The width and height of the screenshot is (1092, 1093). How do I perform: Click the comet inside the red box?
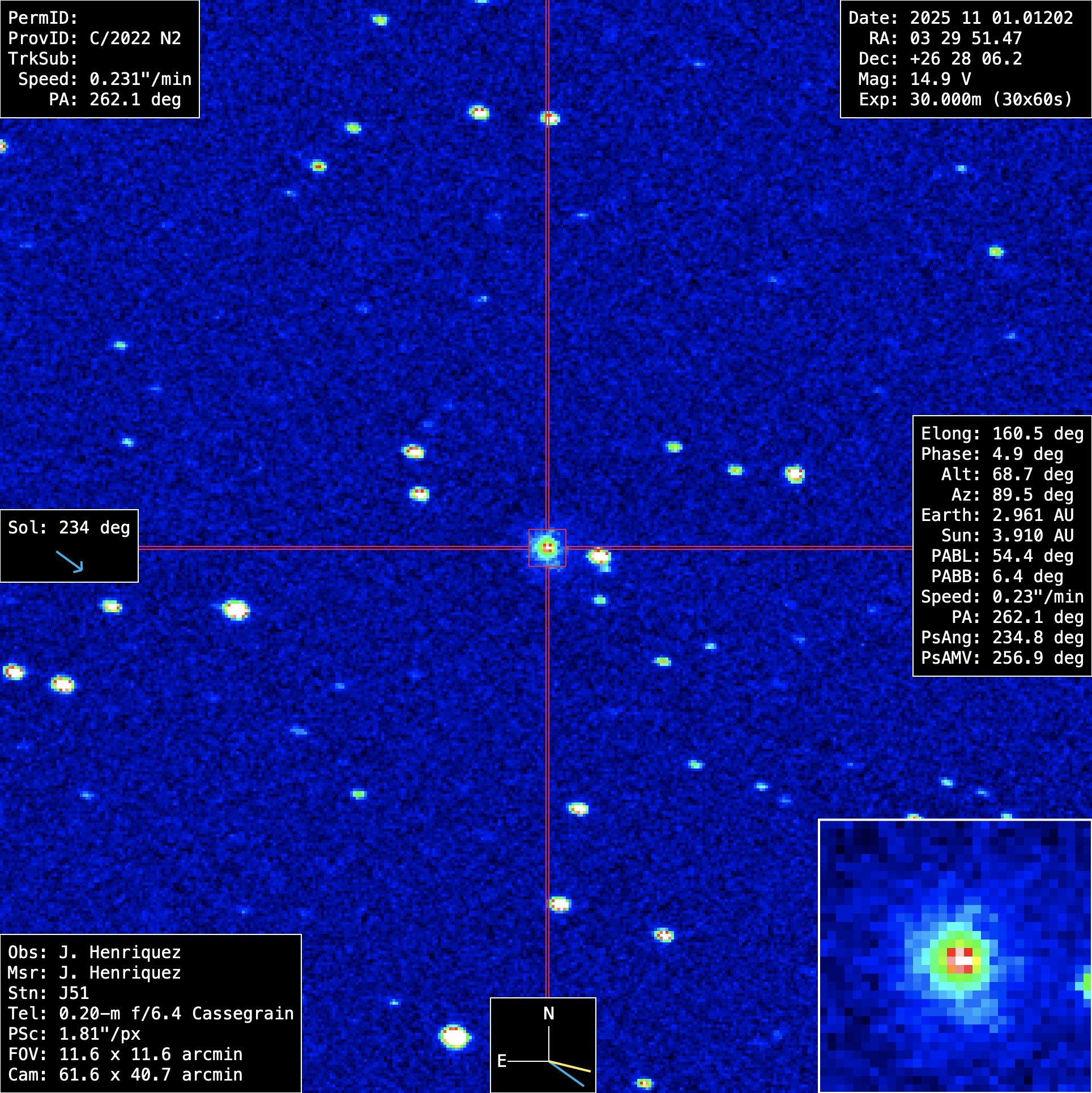[x=547, y=547]
